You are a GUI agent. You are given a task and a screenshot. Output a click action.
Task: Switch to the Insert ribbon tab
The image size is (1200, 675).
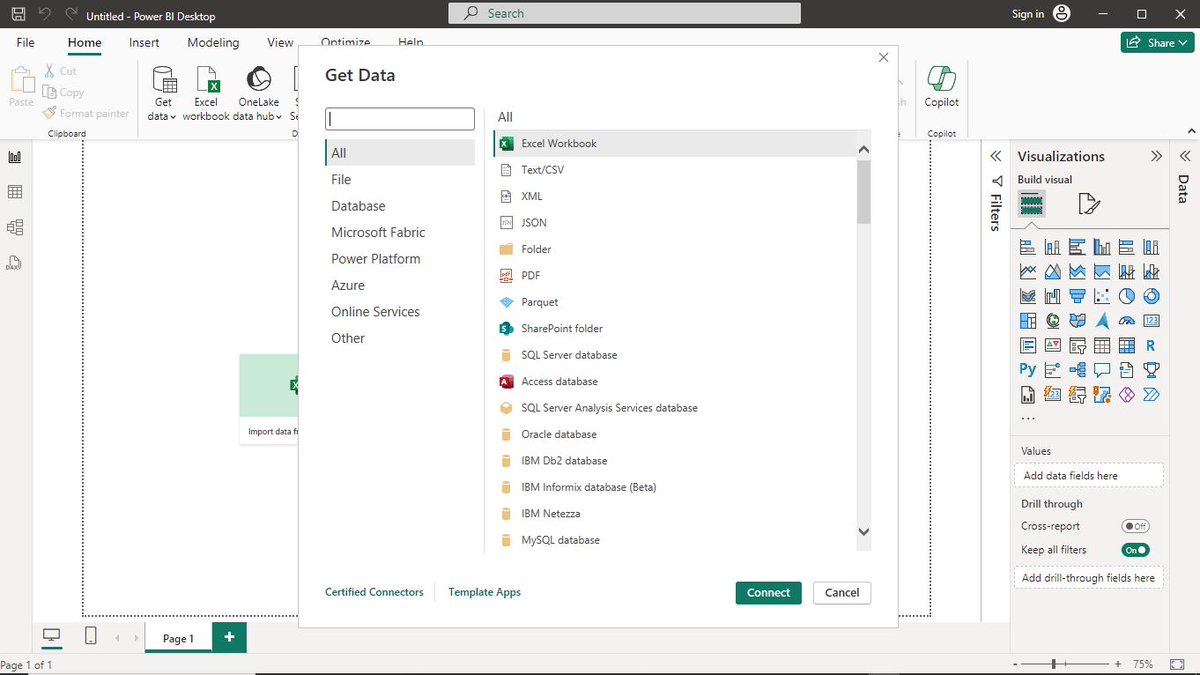144,43
